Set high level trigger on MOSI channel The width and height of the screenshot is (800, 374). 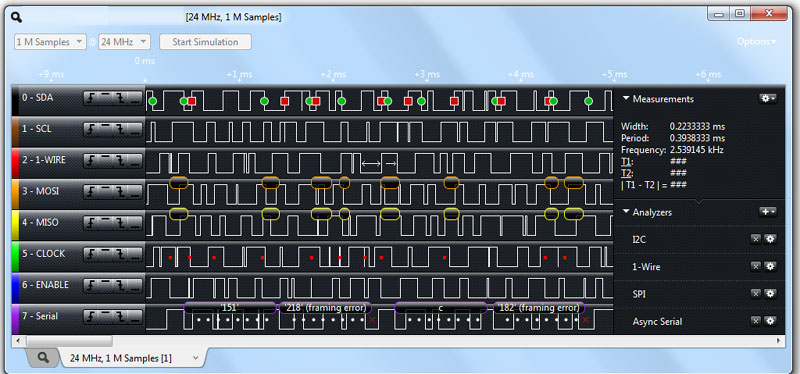pyautogui.click(x=106, y=191)
